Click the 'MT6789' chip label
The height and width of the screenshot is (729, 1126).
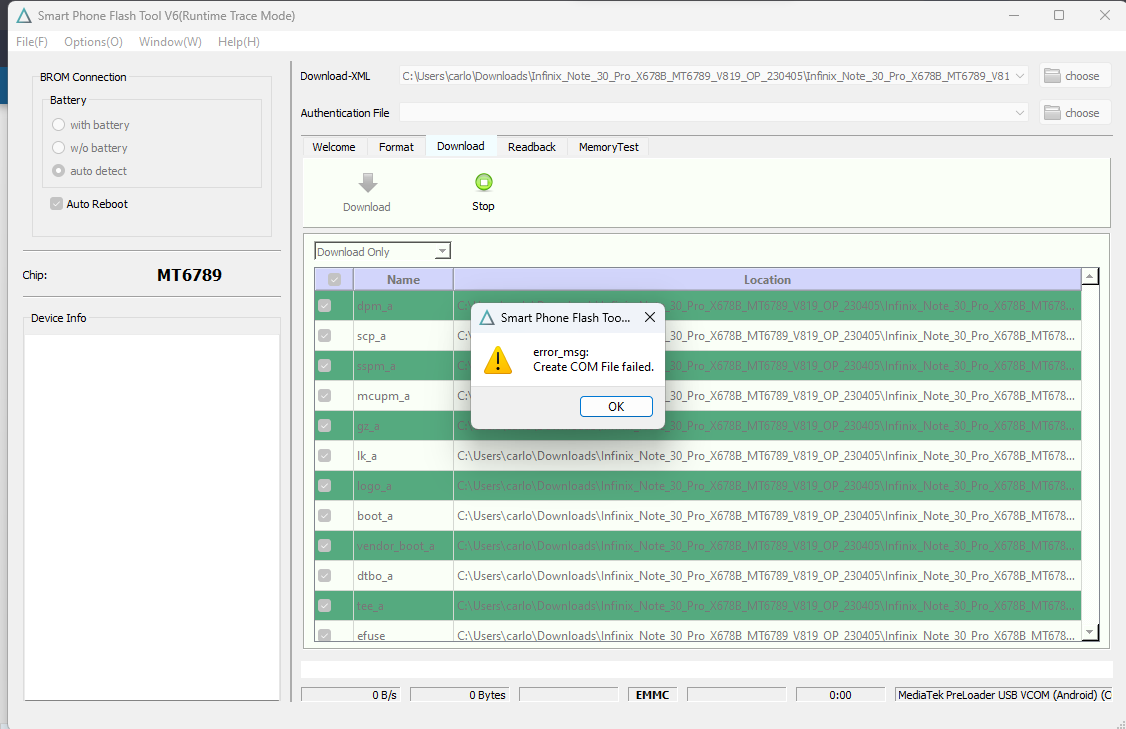[190, 275]
